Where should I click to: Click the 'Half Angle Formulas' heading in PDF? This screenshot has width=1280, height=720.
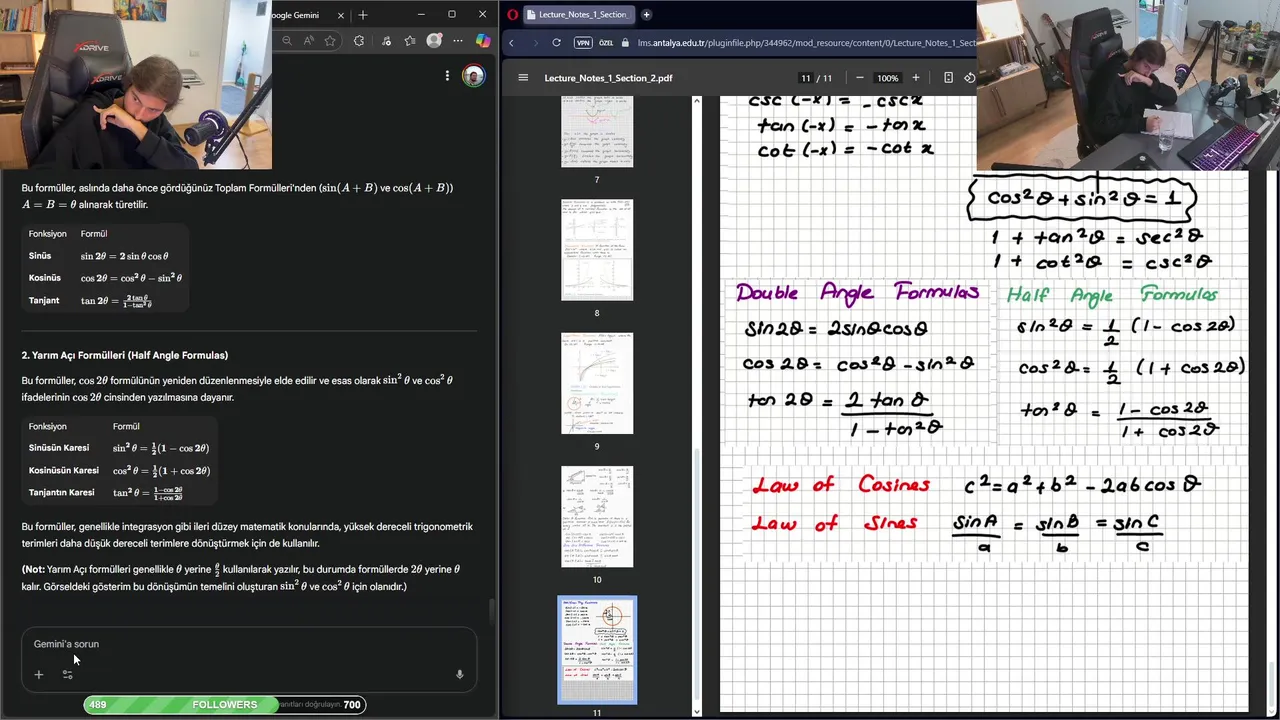1112,295
